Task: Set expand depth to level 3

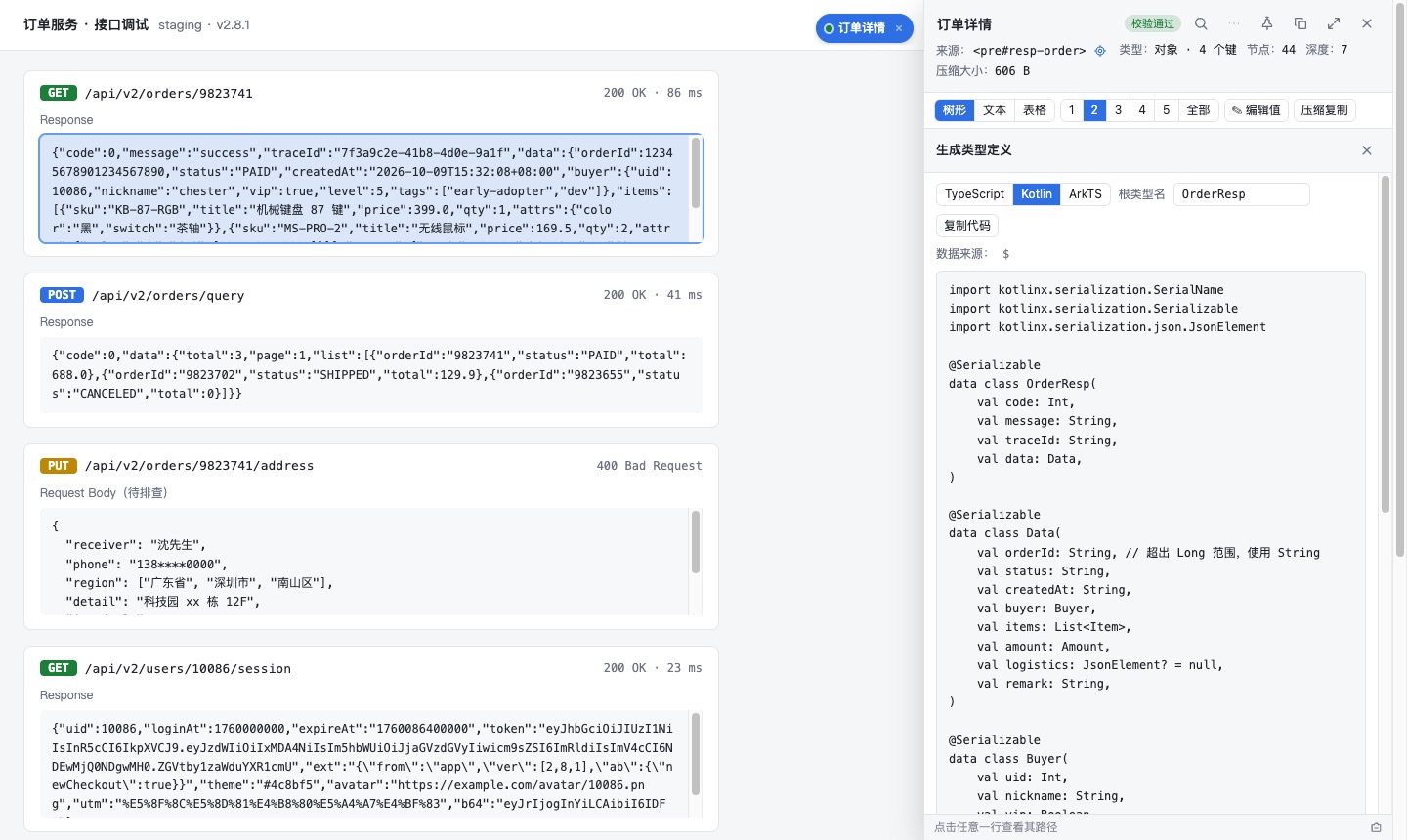Action: click(1119, 110)
